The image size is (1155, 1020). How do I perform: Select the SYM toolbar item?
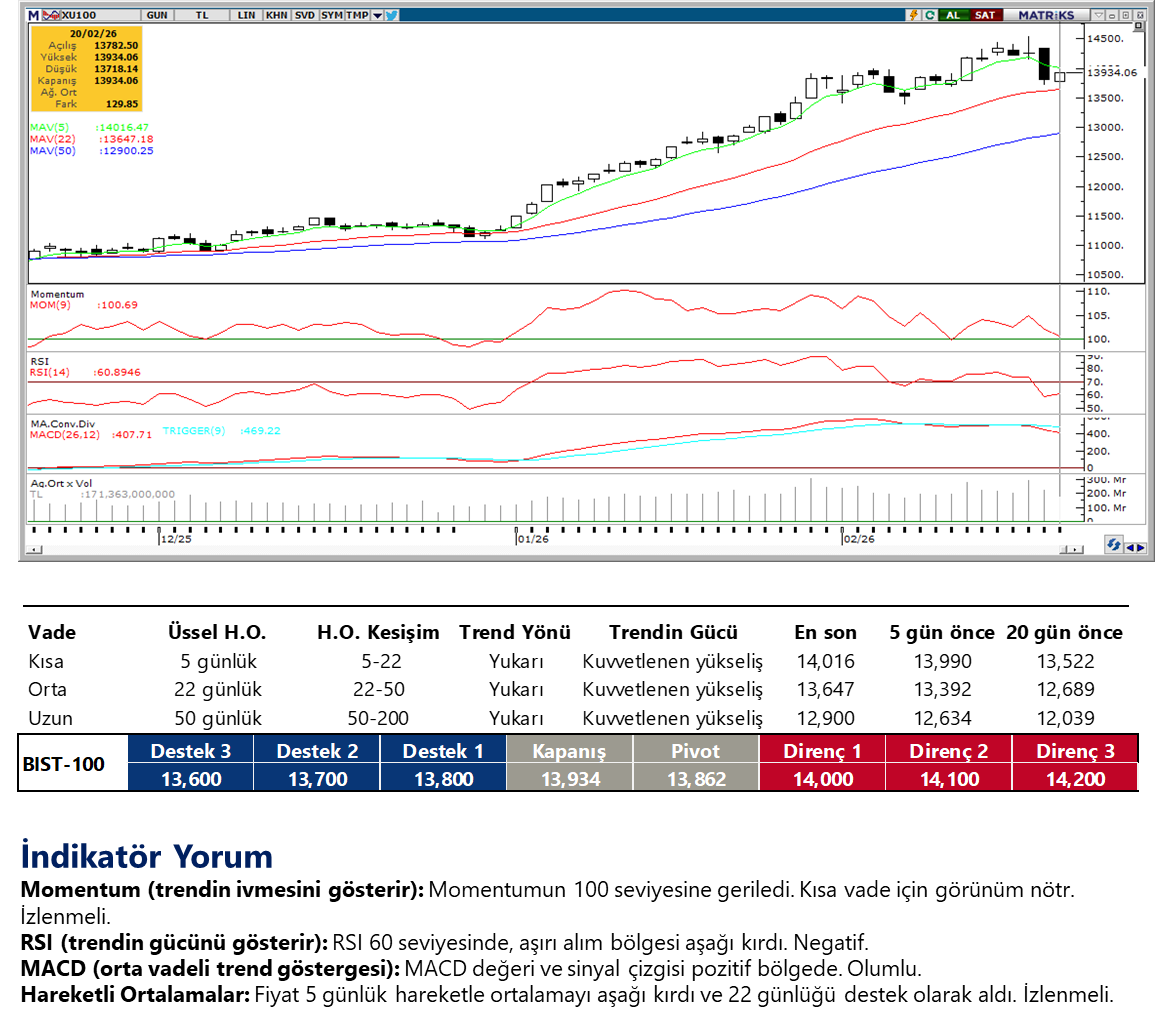[x=332, y=15]
